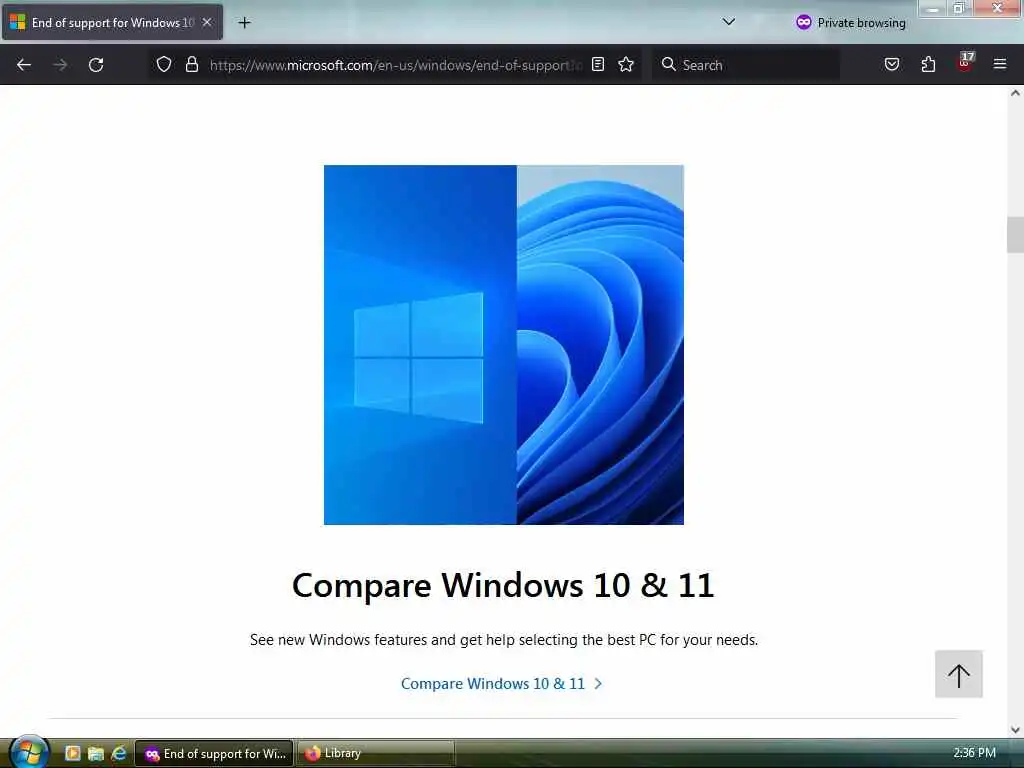
Task: Click the Private browsing indicator
Action: click(x=850, y=23)
